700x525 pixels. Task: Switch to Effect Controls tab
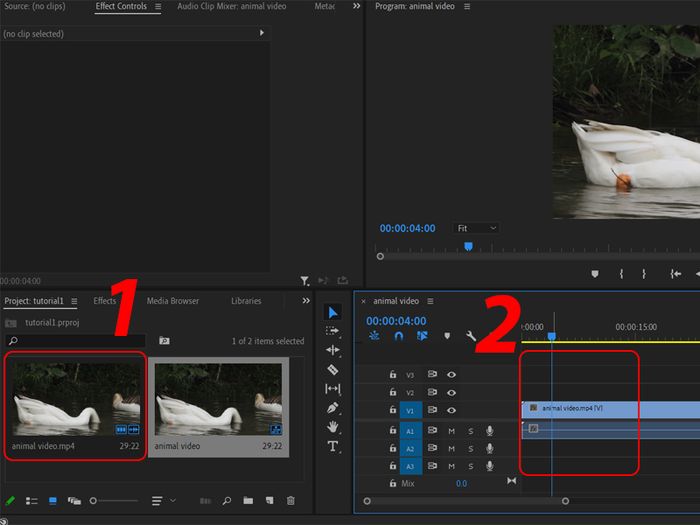[x=121, y=6]
